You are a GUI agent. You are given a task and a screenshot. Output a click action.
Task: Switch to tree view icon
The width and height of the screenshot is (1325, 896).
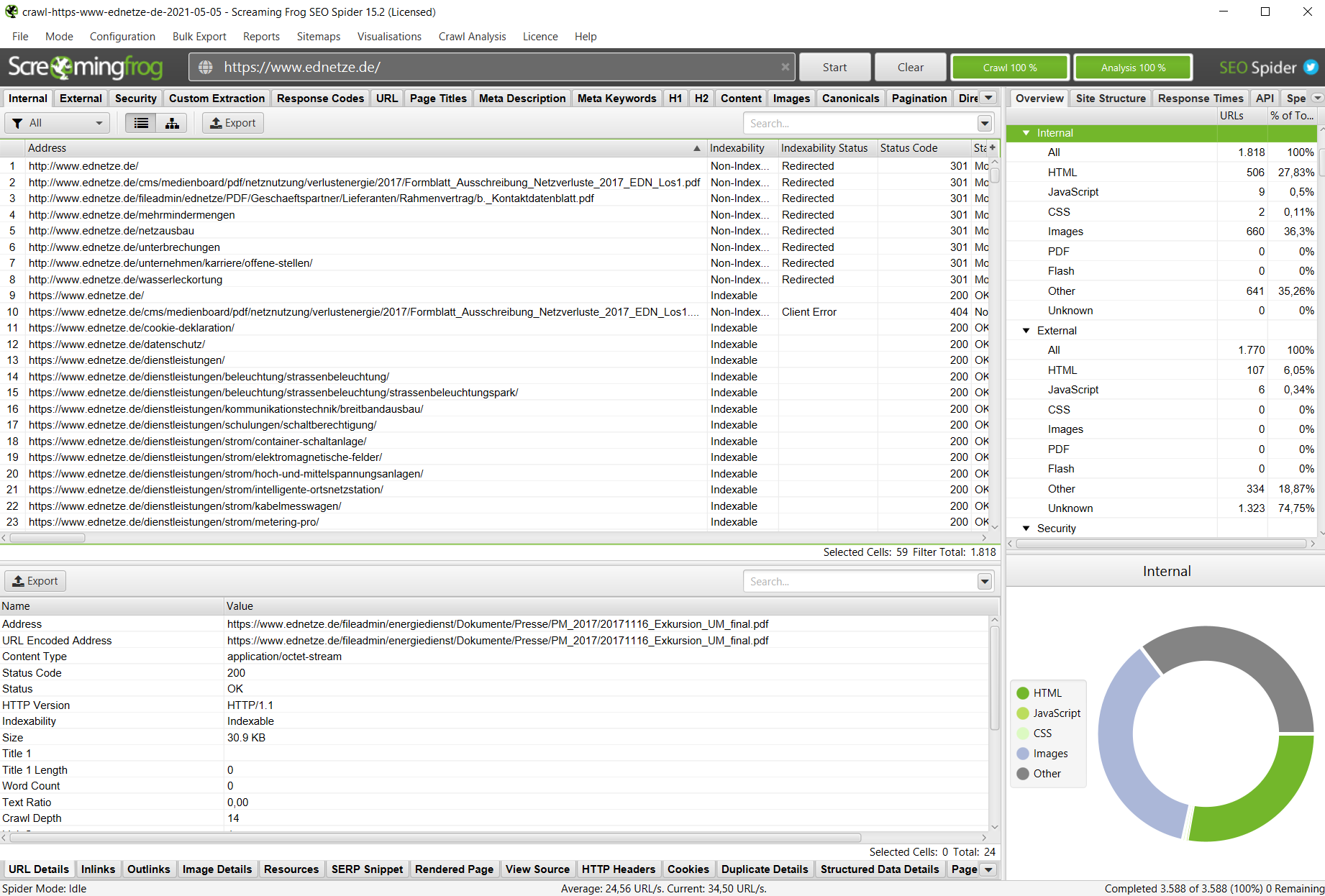(x=172, y=123)
